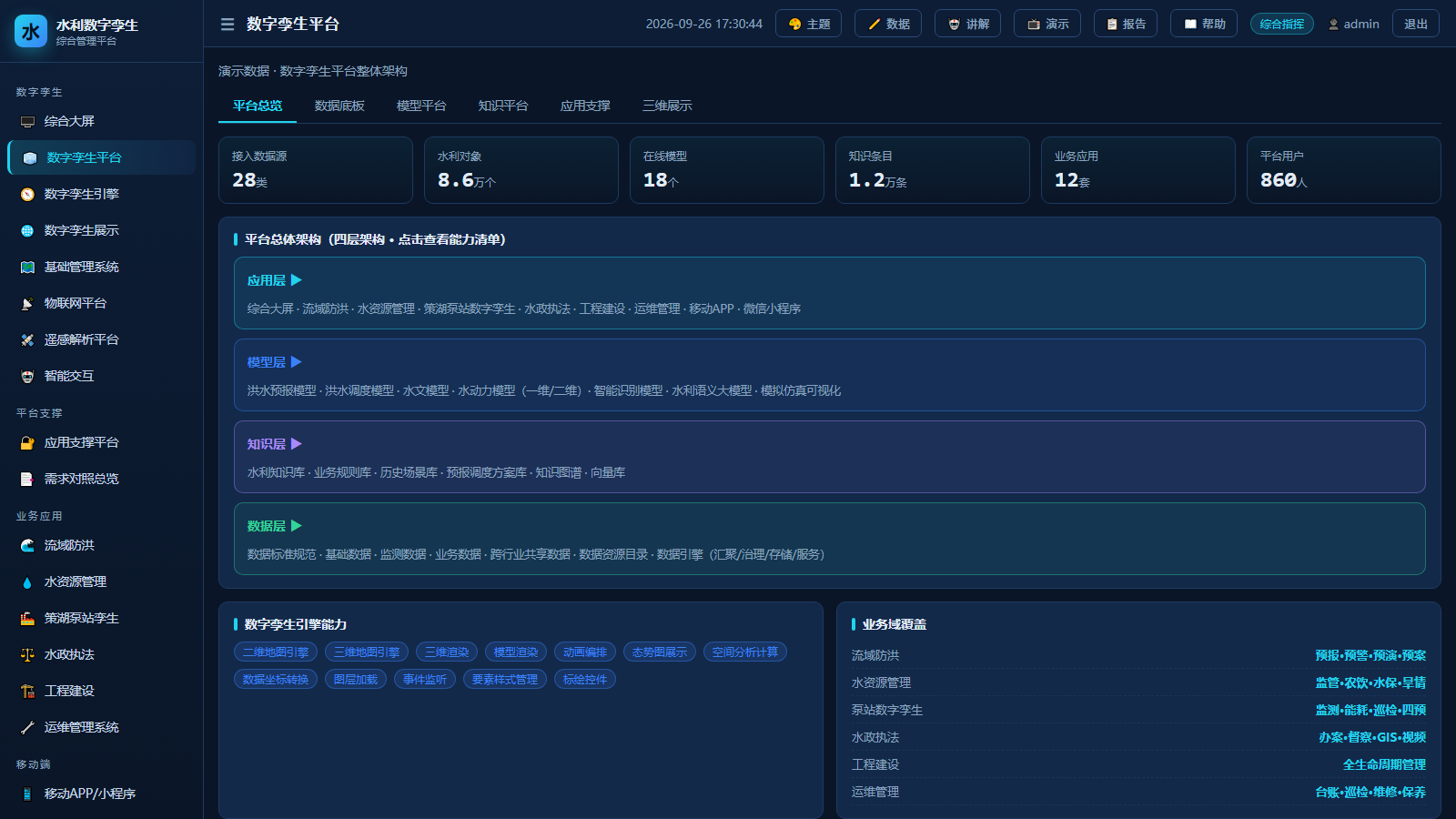
Task: Click the 空间分析计算 capability tag
Action: [745, 652]
